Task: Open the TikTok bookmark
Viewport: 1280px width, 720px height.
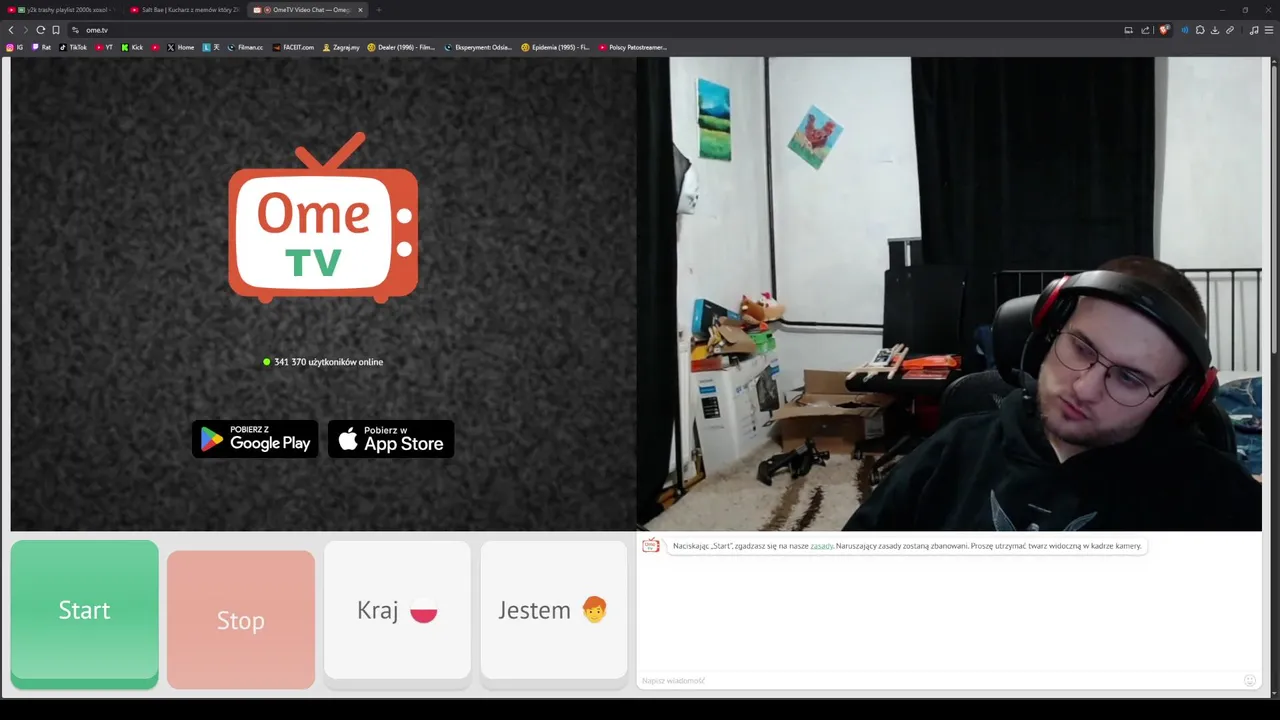Action: 73,47
